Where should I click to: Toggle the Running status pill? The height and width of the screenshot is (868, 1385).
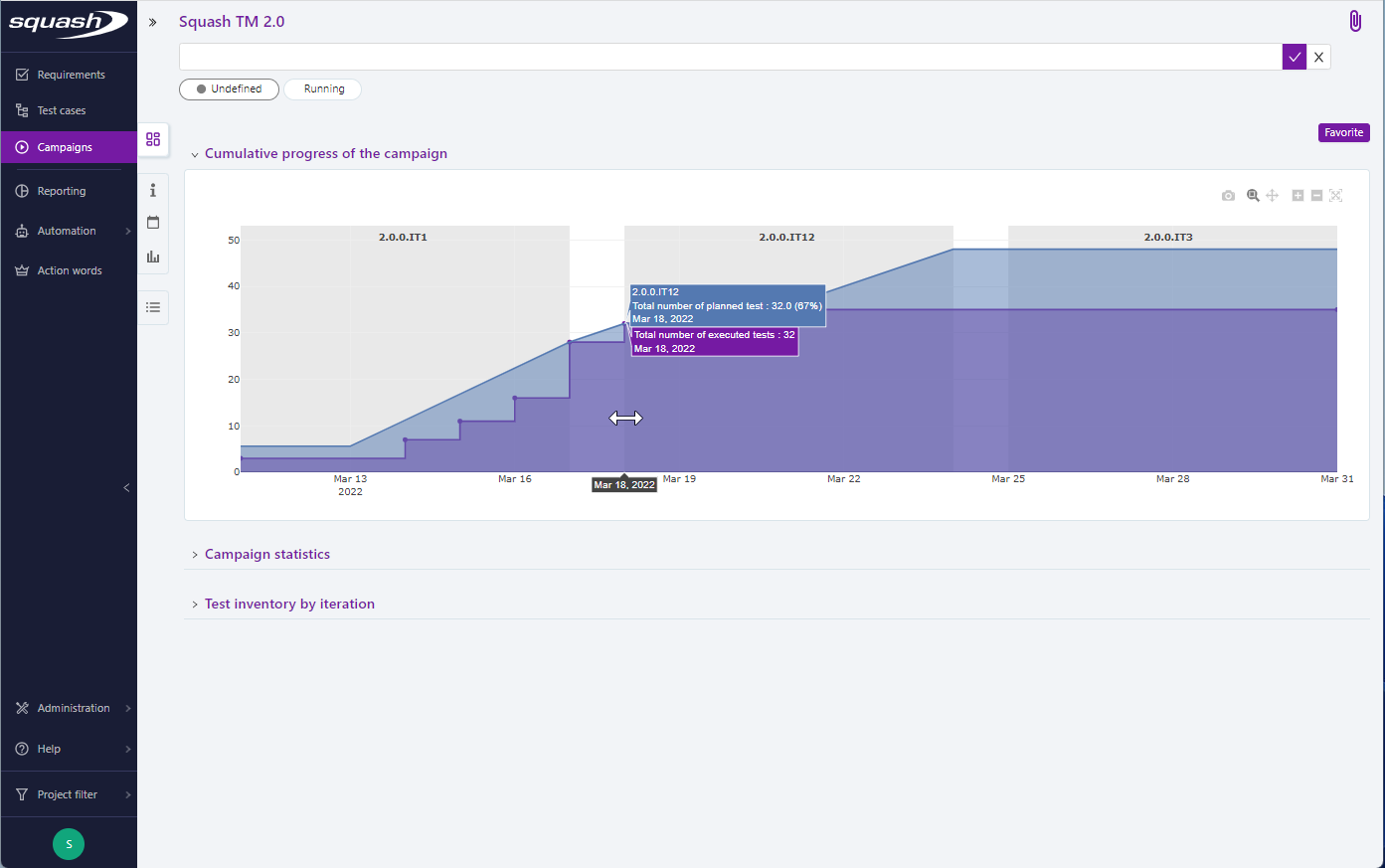pyautogui.click(x=322, y=88)
